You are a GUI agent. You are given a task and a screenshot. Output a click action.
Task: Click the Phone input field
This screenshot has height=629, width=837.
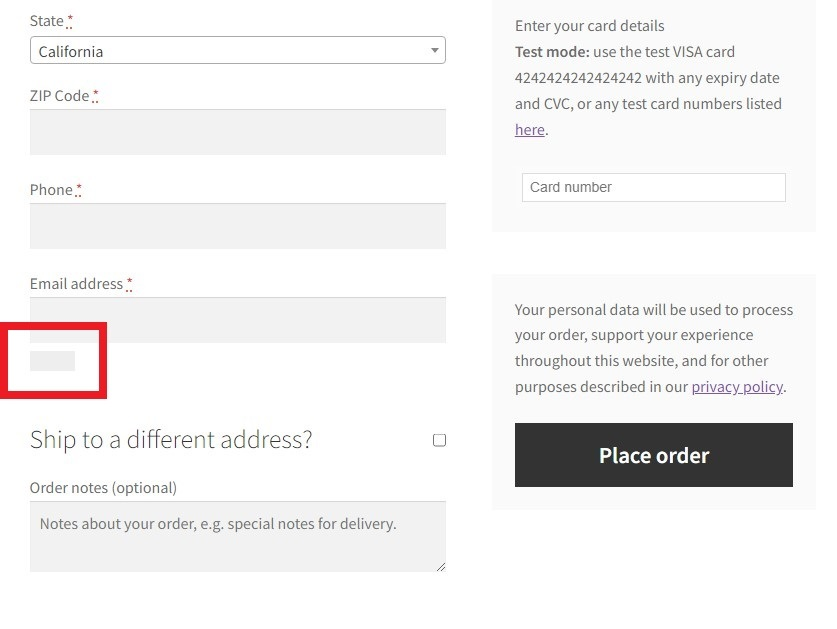[x=237, y=225]
